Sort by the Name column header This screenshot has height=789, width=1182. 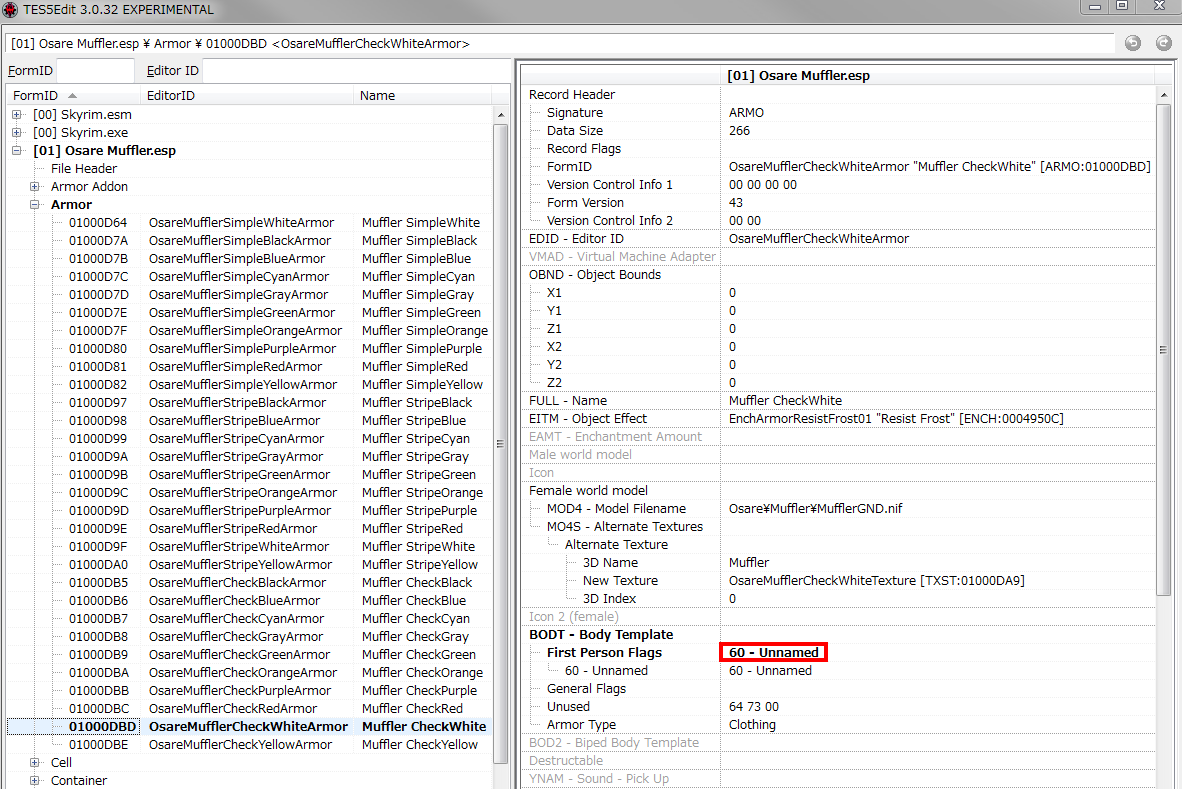(422, 96)
